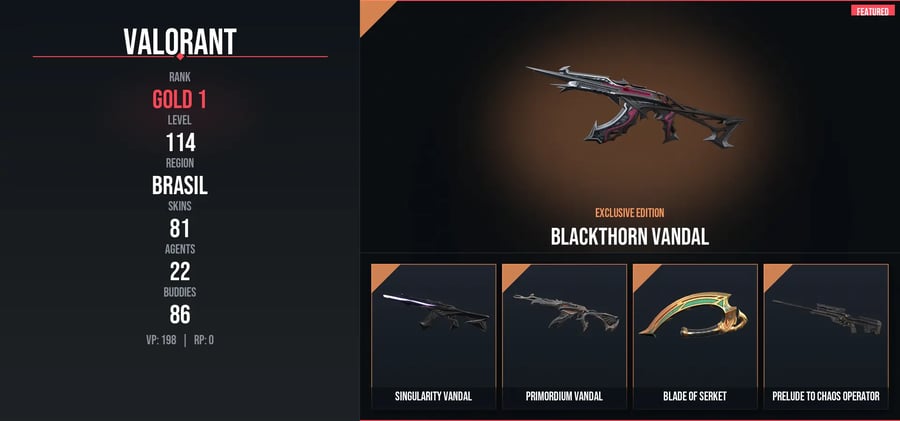Click the Blackthorn Vandal title text
Viewport: 900px width, 421px height.
click(x=630, y=237)
